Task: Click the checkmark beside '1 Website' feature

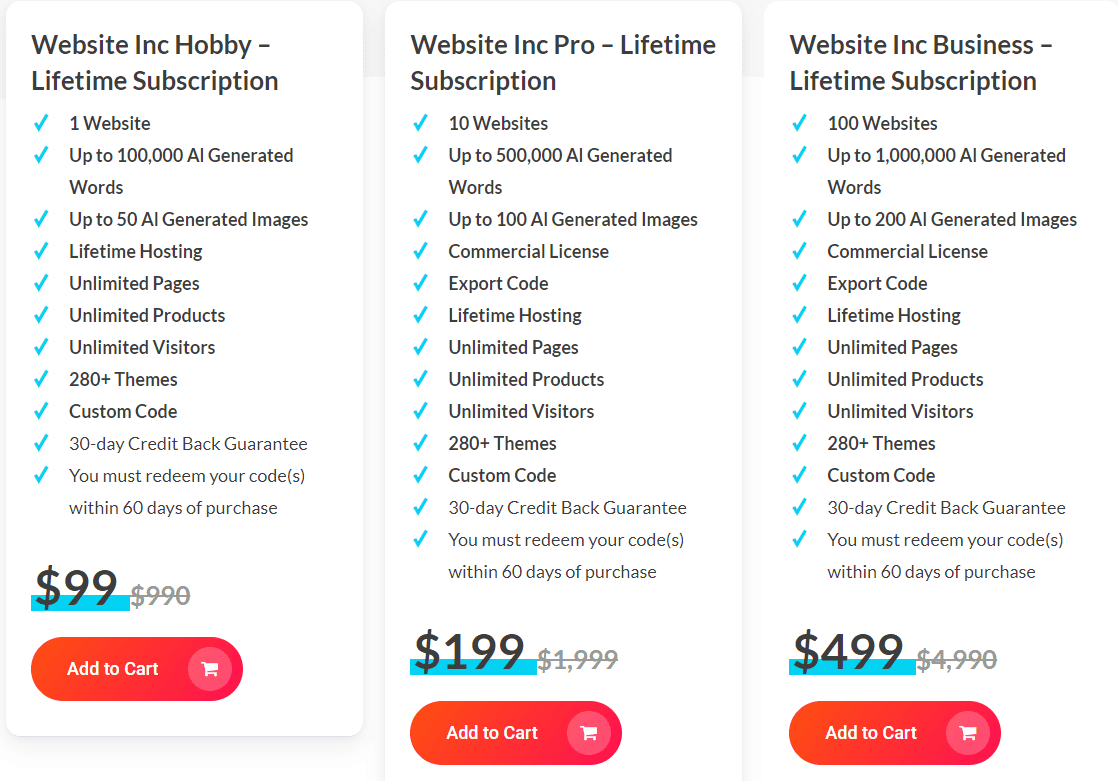Action: pos(42,123)
